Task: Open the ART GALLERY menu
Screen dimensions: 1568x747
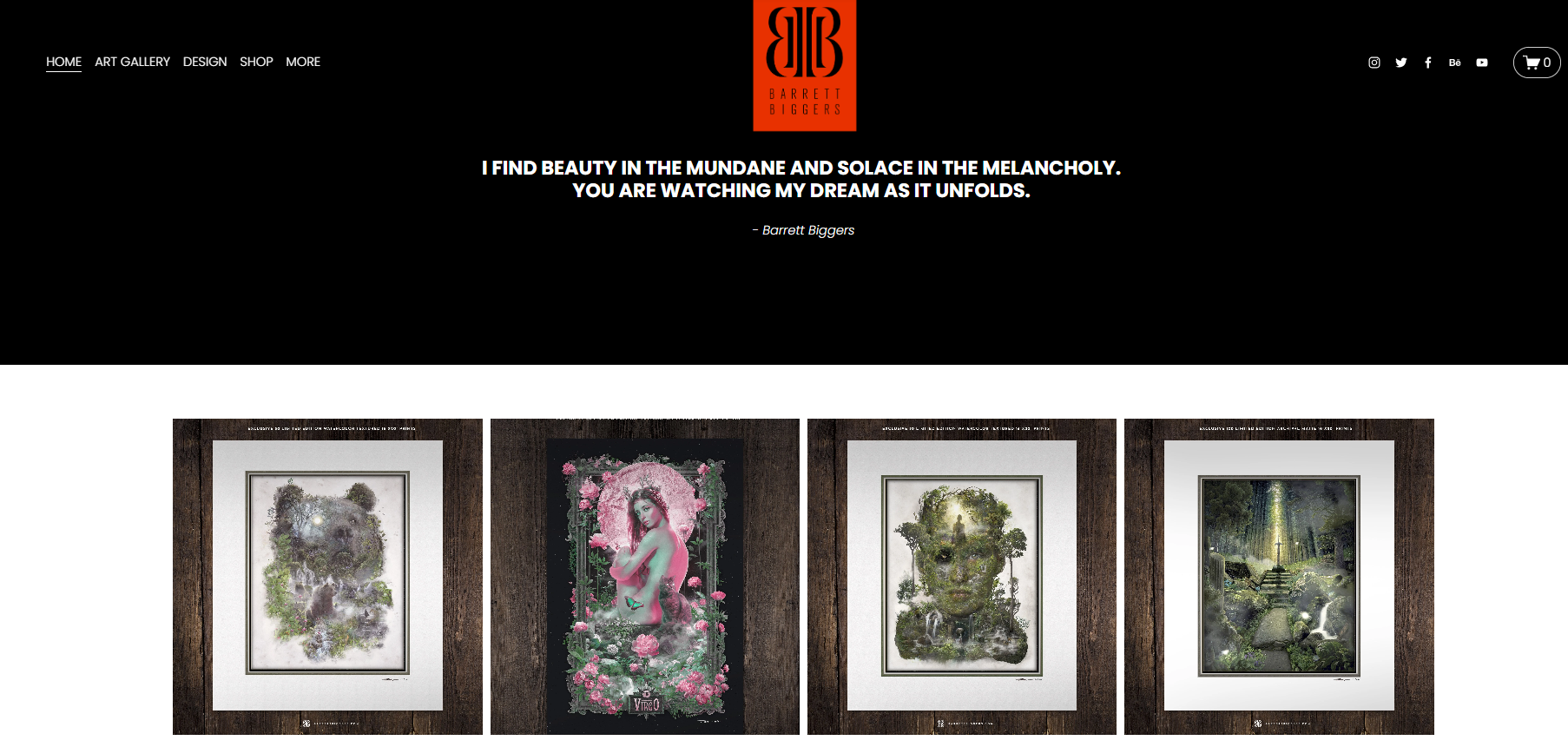Action: point(132,62)
